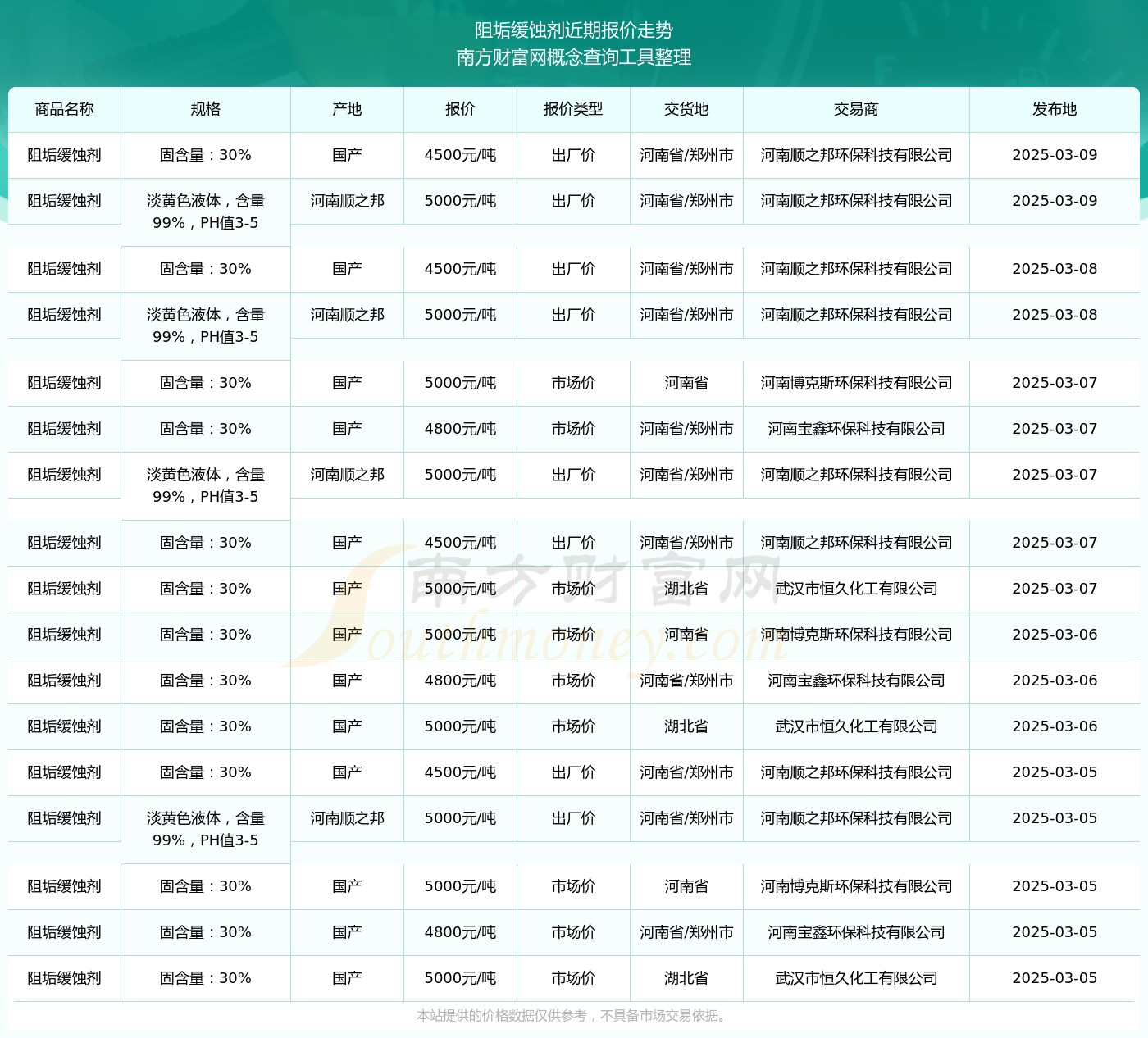The height and width of the screenshot is (1038, 1148).
Task: Click 河南顺之邦 origin in the 2025-03-09 row
Action: pos(347,201)
